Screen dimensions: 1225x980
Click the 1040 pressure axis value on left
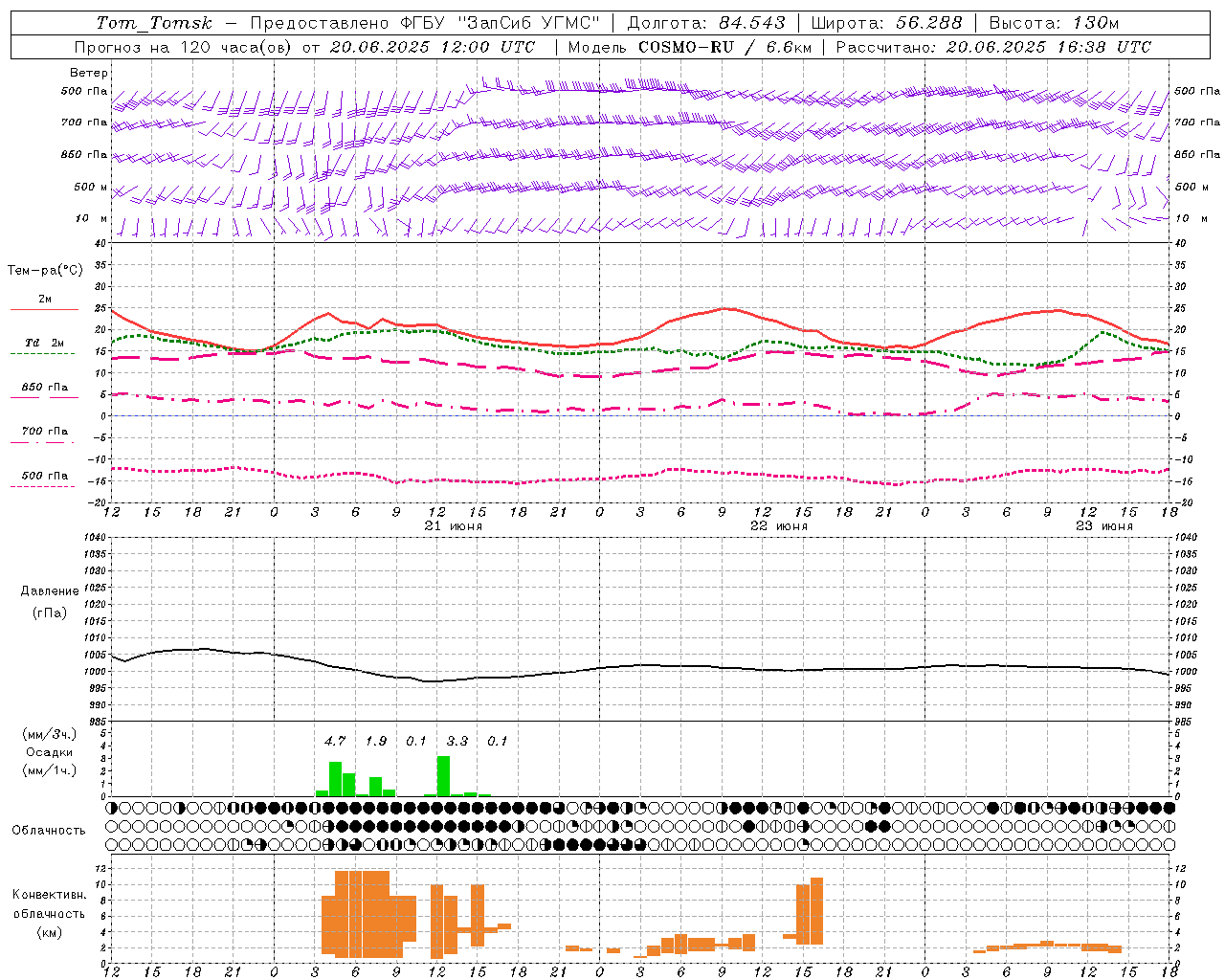coord(95,537)
